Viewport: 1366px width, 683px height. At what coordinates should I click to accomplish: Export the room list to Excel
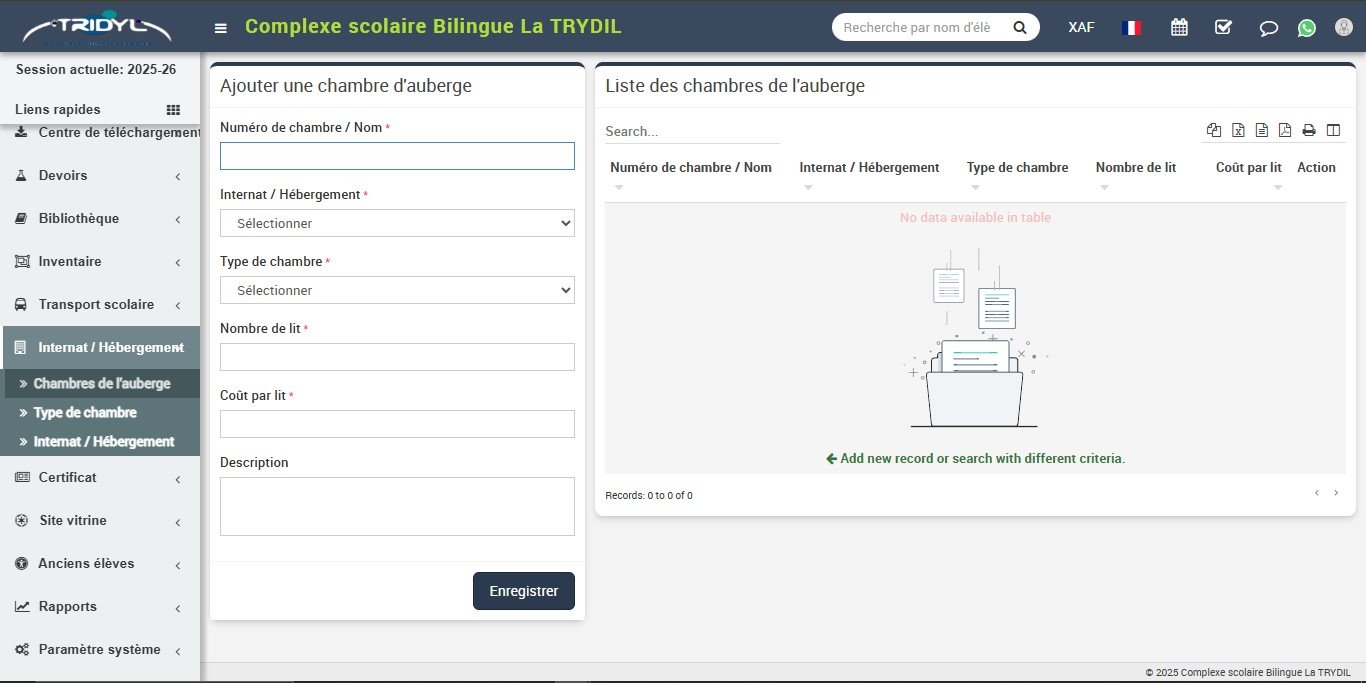[1238, 130]
